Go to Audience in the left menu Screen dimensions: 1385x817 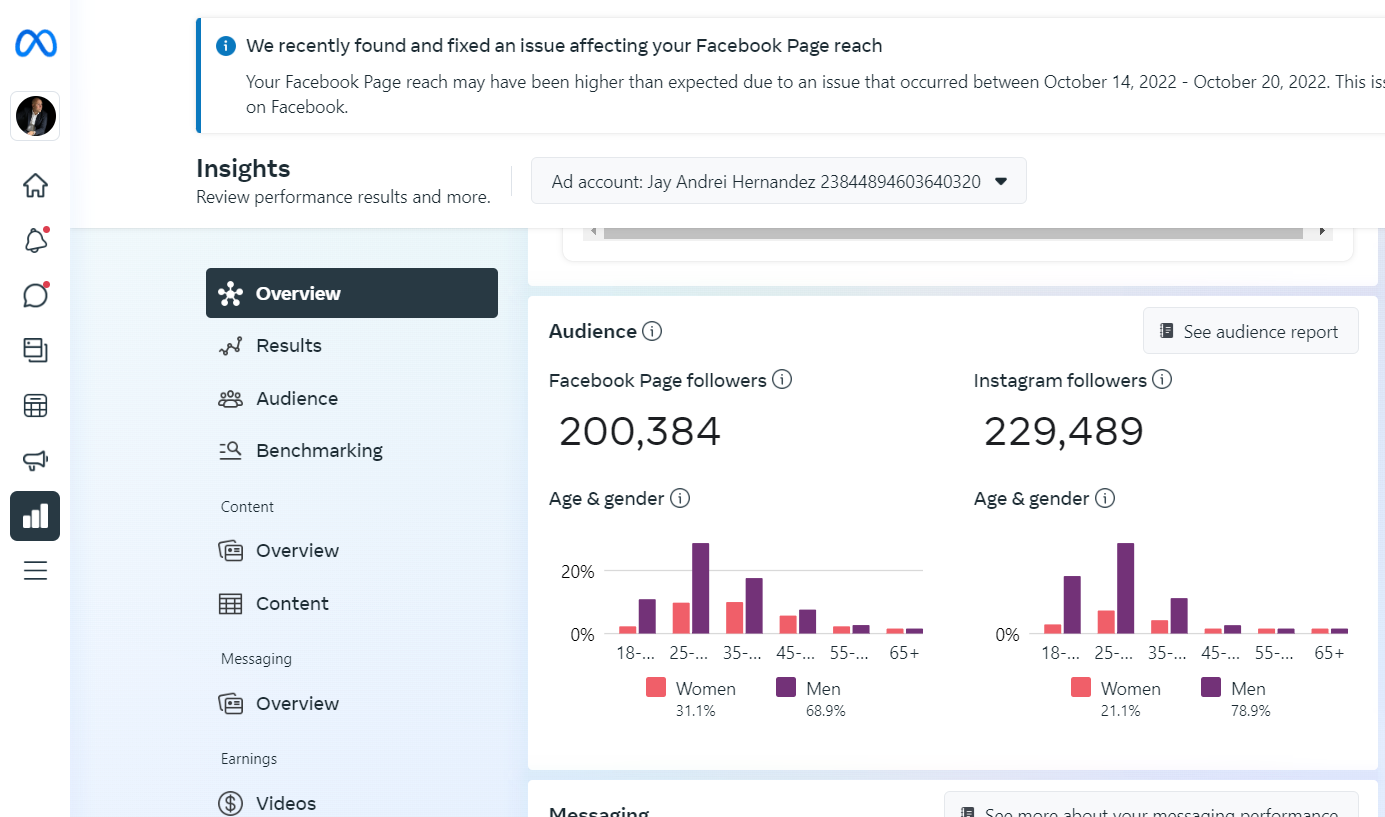tap(296, 399)
